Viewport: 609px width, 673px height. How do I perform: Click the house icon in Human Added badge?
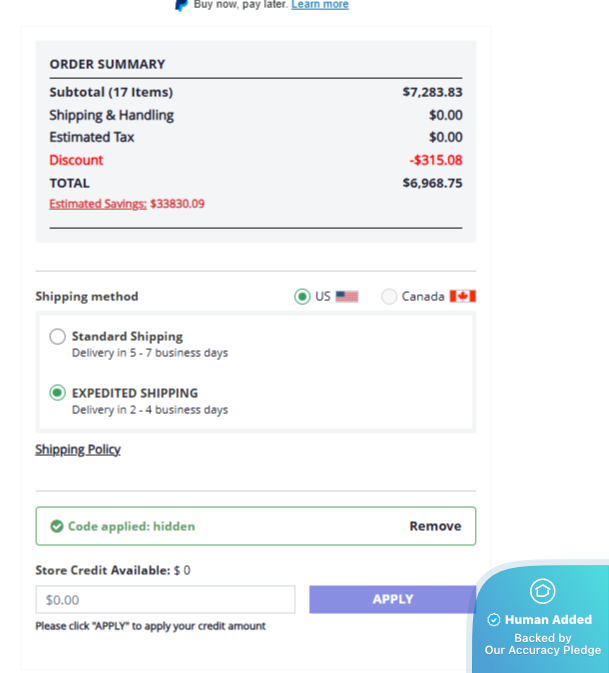click(542, 591)
